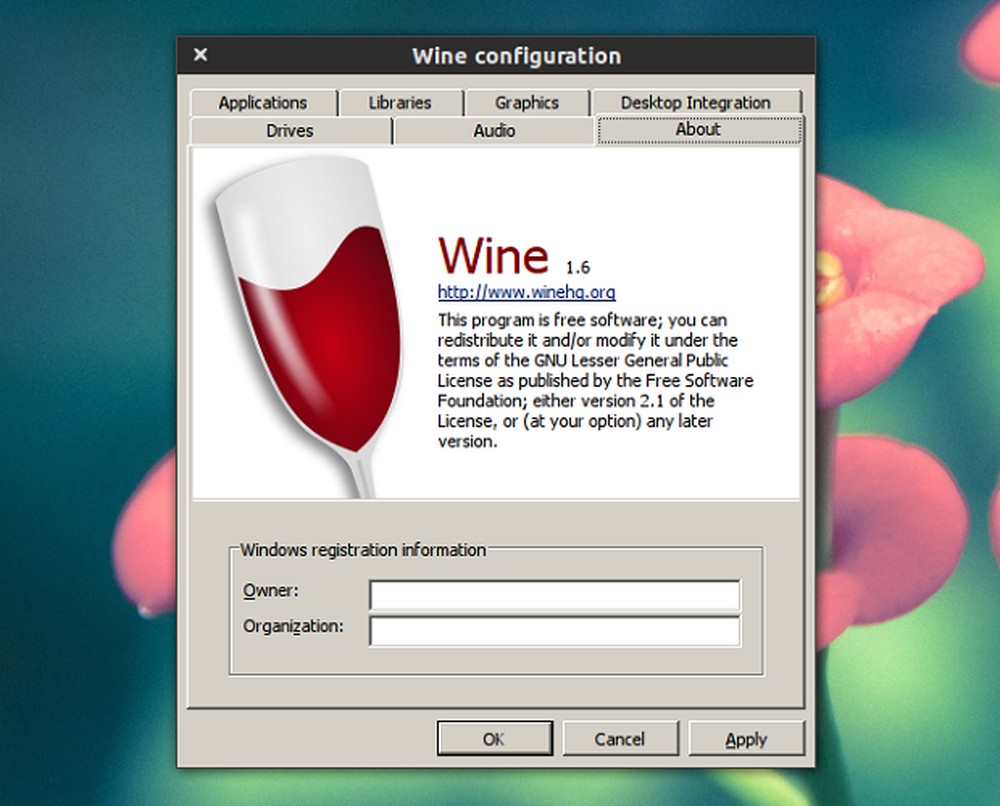The width and height of the screenshot is (1000, 806).
Task: Select the Graphics tab
Action: [527, 102]
